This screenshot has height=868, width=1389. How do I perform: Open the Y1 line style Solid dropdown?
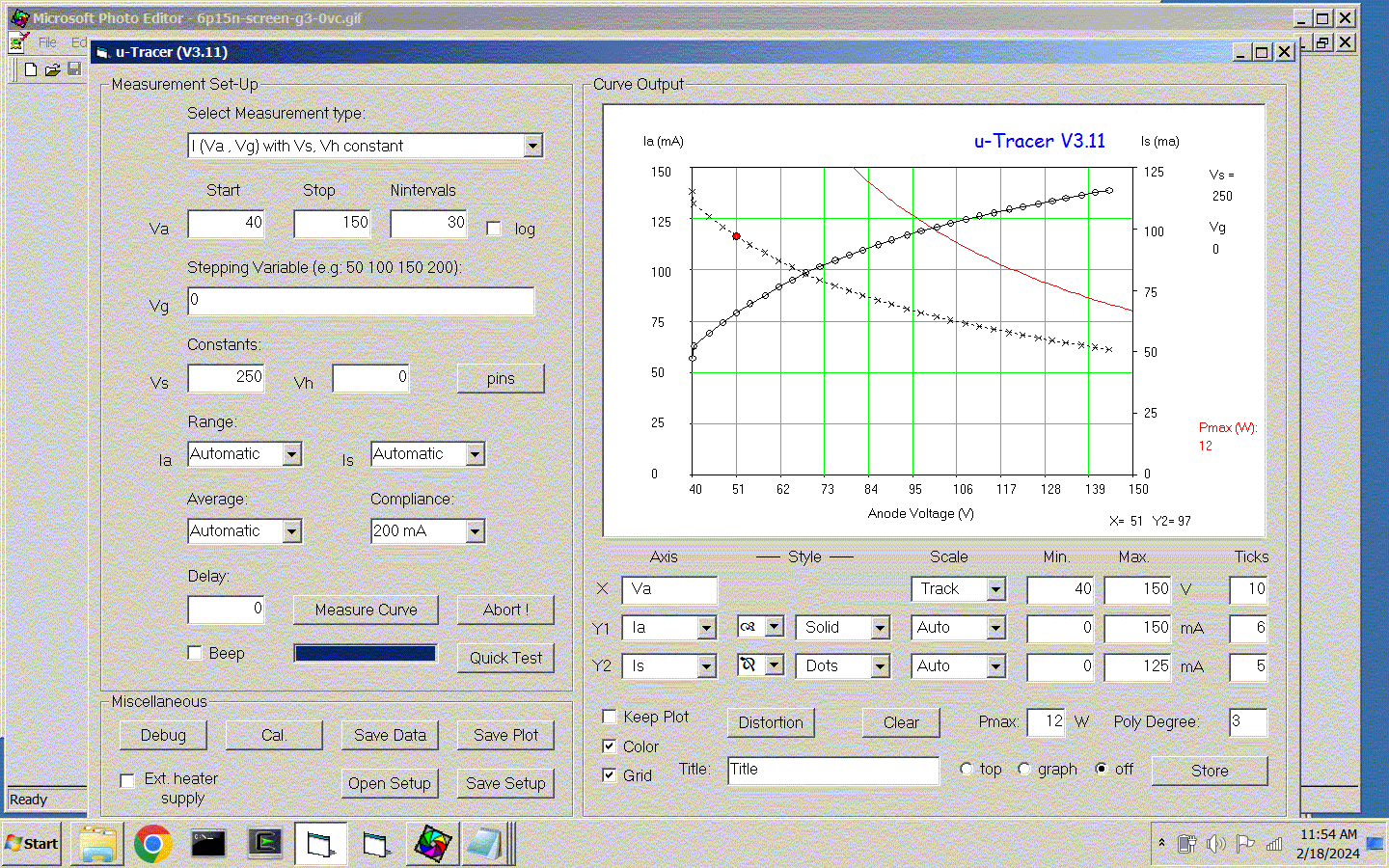tap(880, 628)
